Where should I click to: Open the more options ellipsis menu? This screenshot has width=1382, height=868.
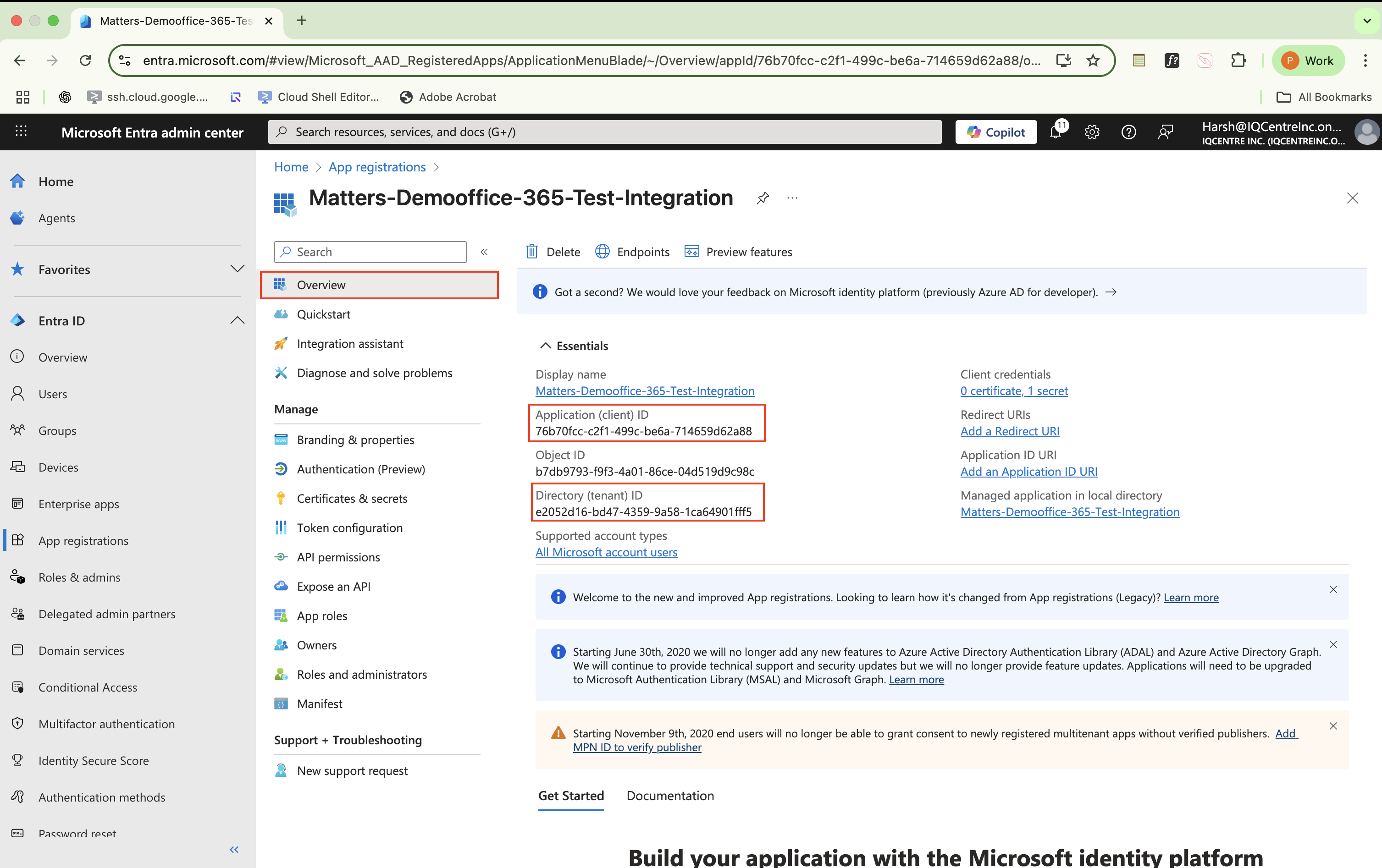click(x=792, y=198)
